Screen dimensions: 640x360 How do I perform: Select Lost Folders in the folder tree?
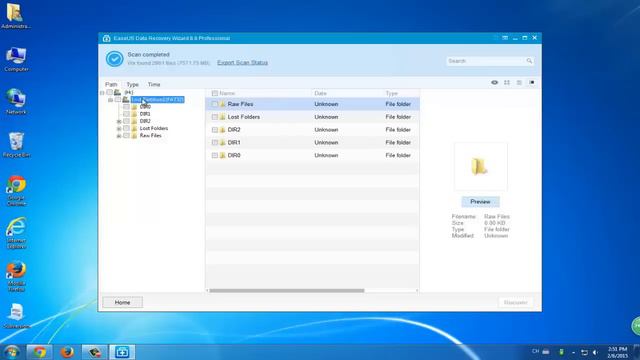154,129
